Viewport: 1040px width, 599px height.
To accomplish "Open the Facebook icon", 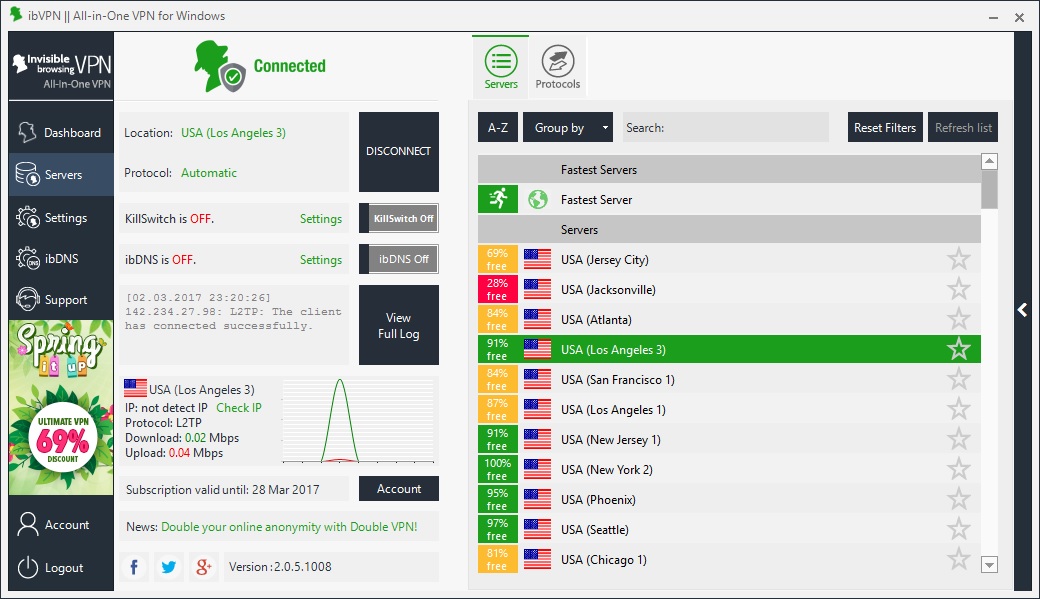I will [134, 567].
